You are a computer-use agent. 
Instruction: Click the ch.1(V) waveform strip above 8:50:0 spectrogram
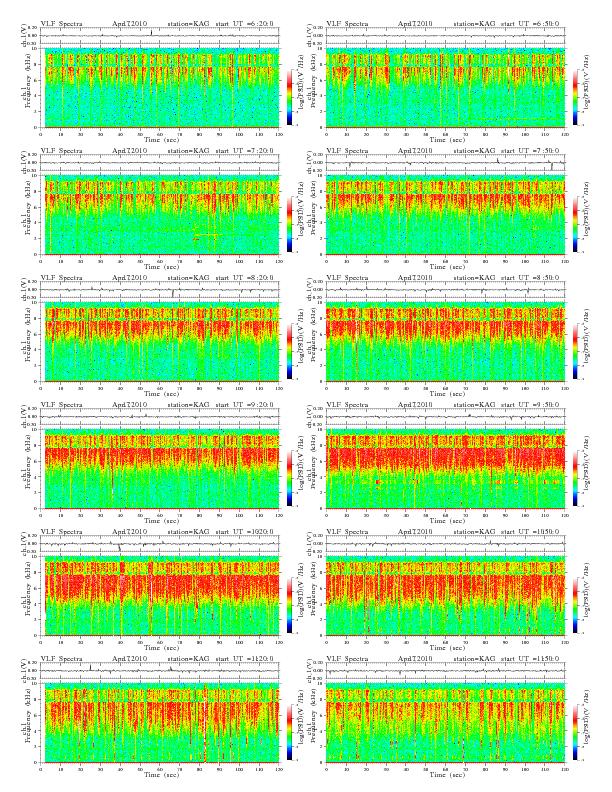445,290
